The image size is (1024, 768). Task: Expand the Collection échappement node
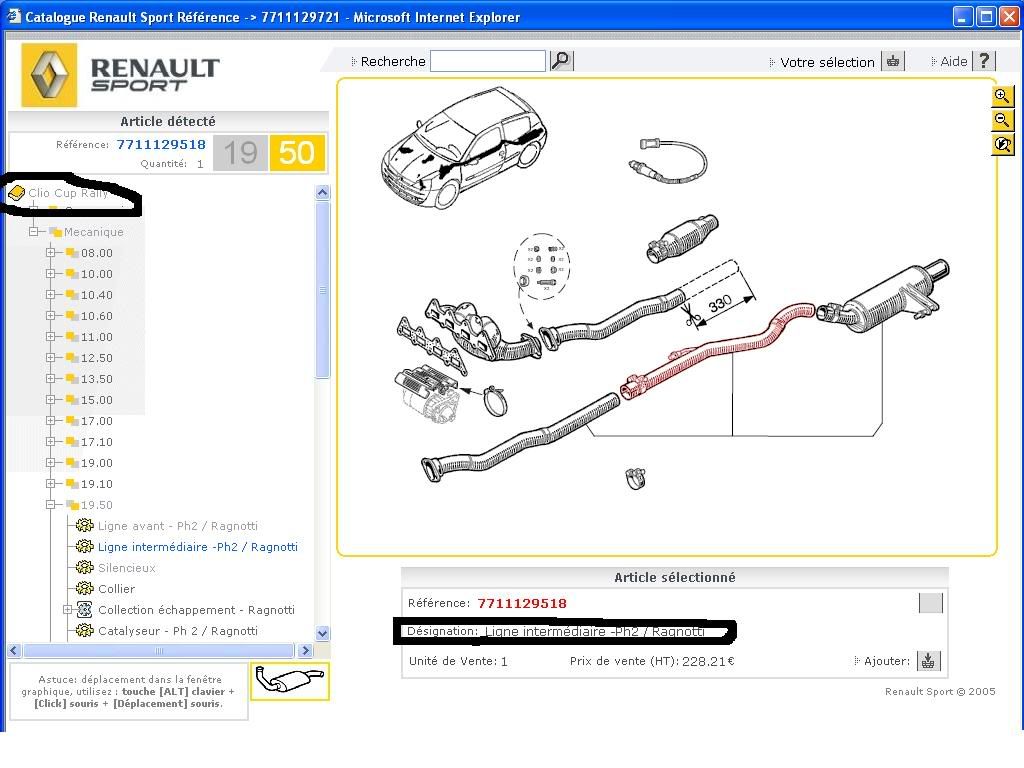[x=67, y=609]
